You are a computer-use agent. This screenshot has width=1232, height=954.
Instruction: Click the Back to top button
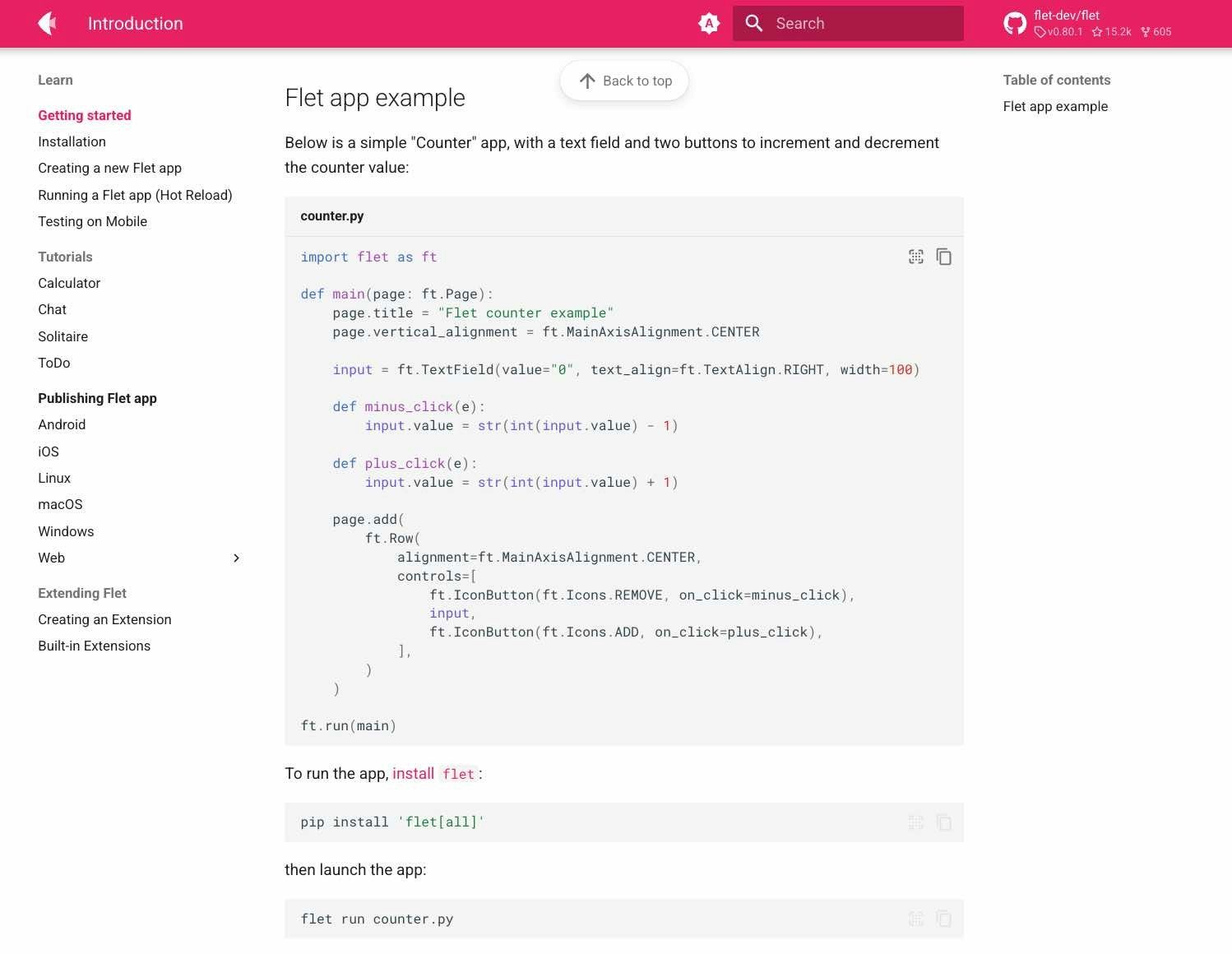pos(624,81)
